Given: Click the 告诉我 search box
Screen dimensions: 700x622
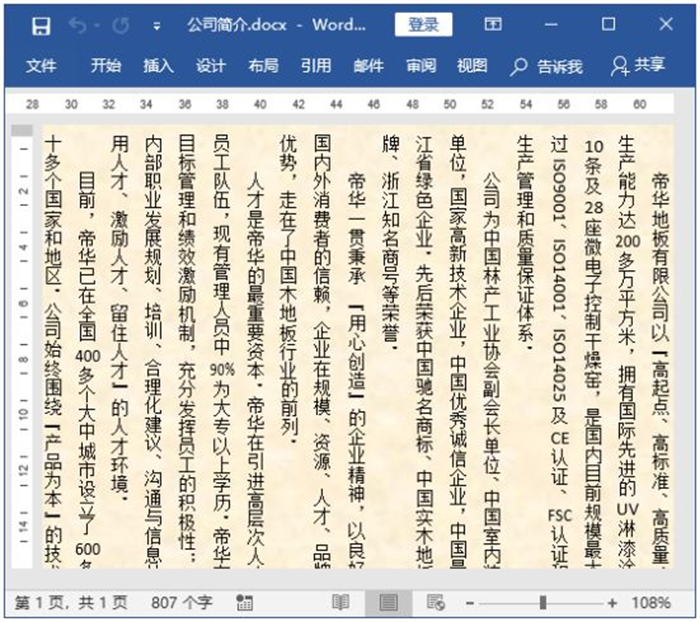Looking at the screenshot, I should pos(547,66).
